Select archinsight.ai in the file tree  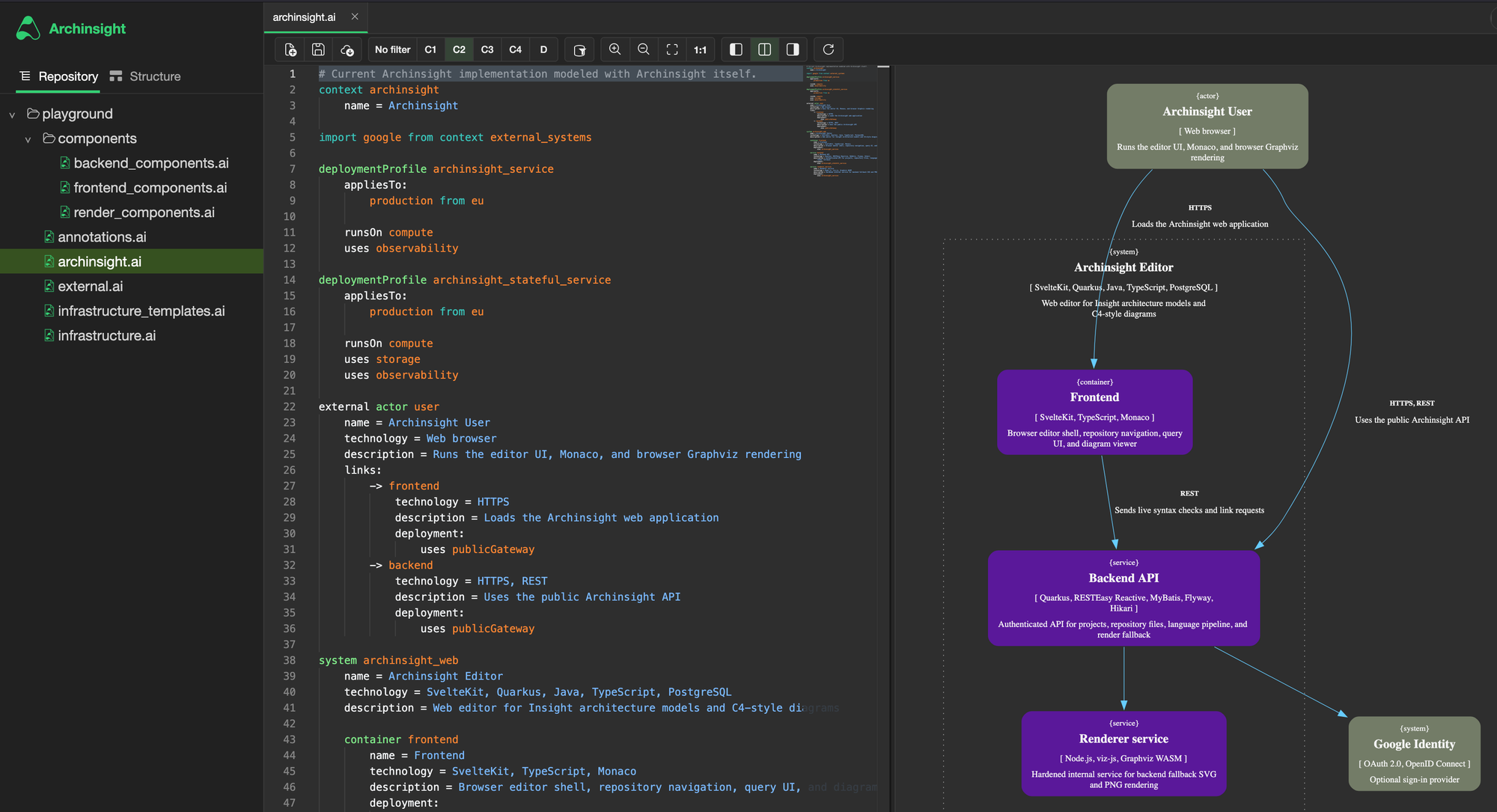tap(132, 261)
